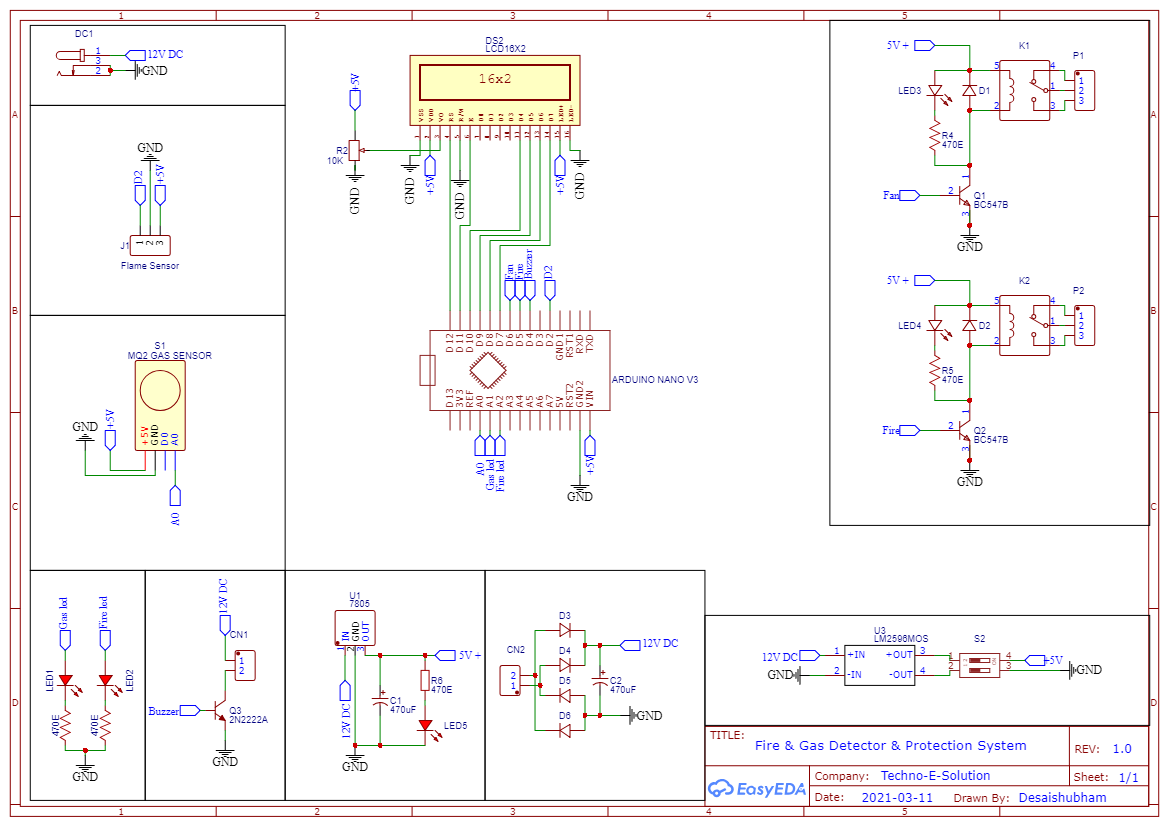The height and width of the screenshot is (826, 1169).
Task: Click the Flame Sensor connector J1
Action: 149,245
